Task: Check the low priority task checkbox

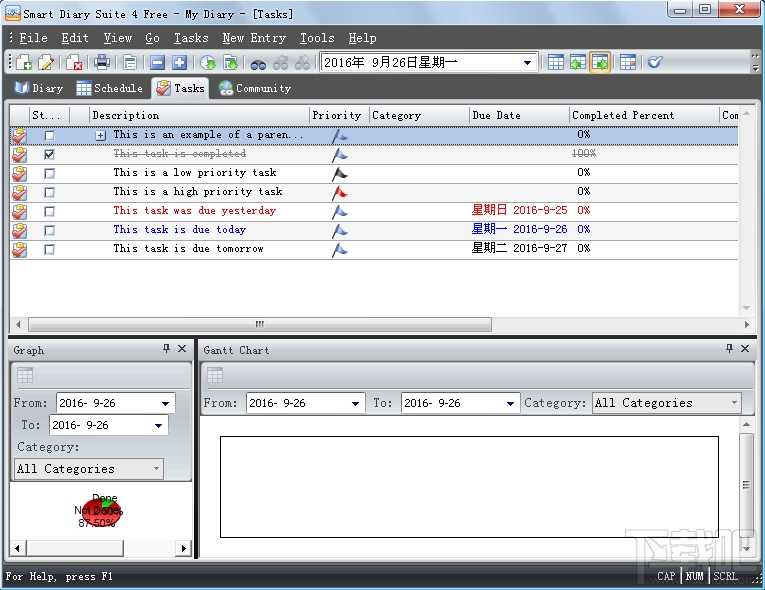Action: pyautogui.click(x=49, y=173)
